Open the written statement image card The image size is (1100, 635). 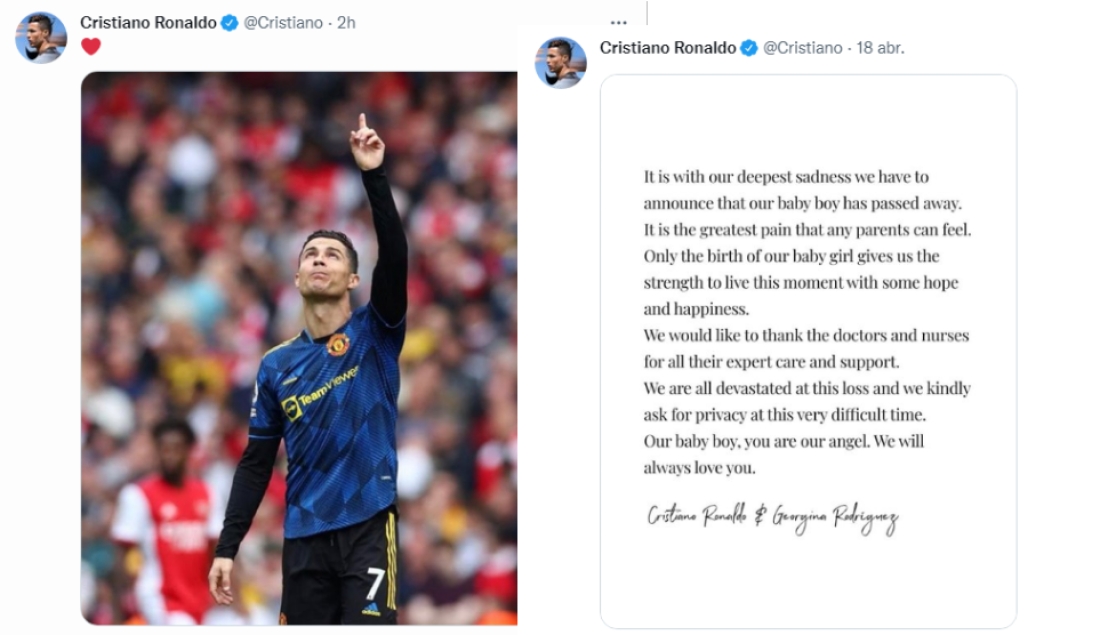pyautogui.click(x=808, y=352)
